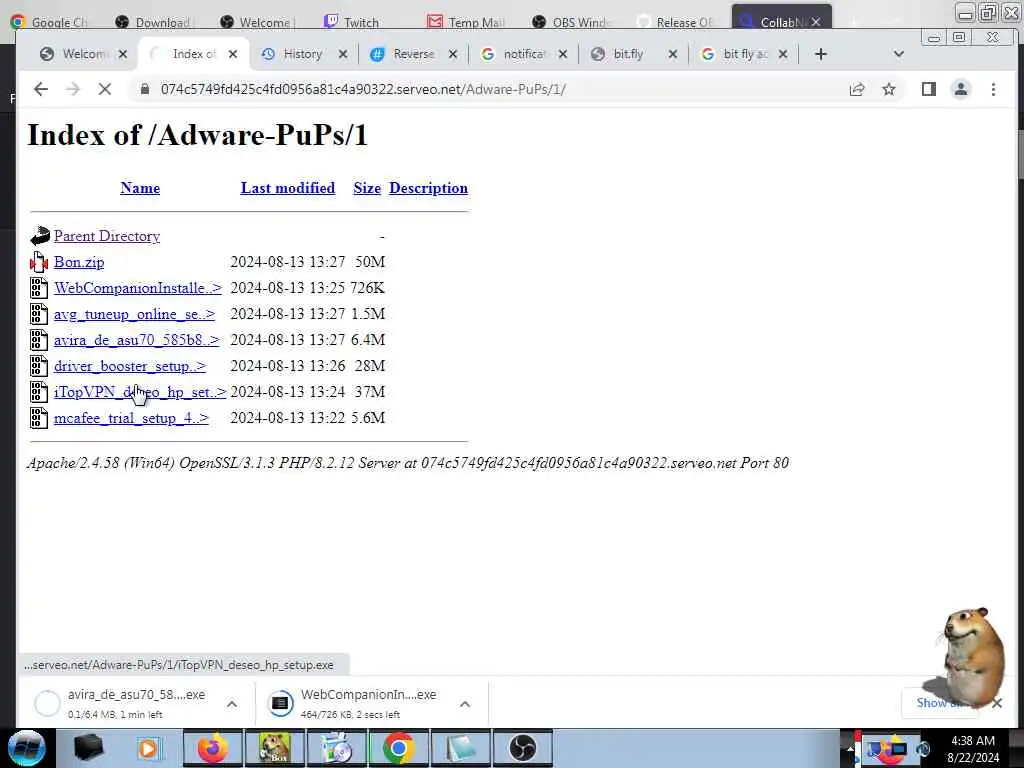Open the profile avatar menu

961,89
